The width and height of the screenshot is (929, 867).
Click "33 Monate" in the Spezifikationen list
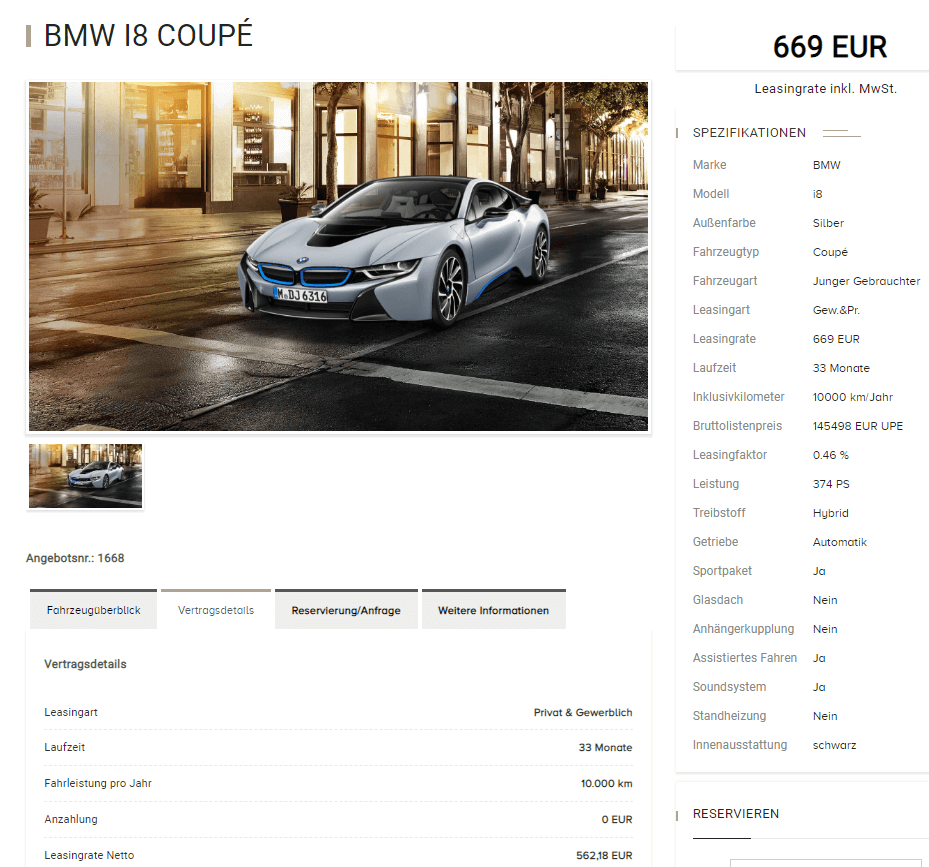[x=841, y=368]
